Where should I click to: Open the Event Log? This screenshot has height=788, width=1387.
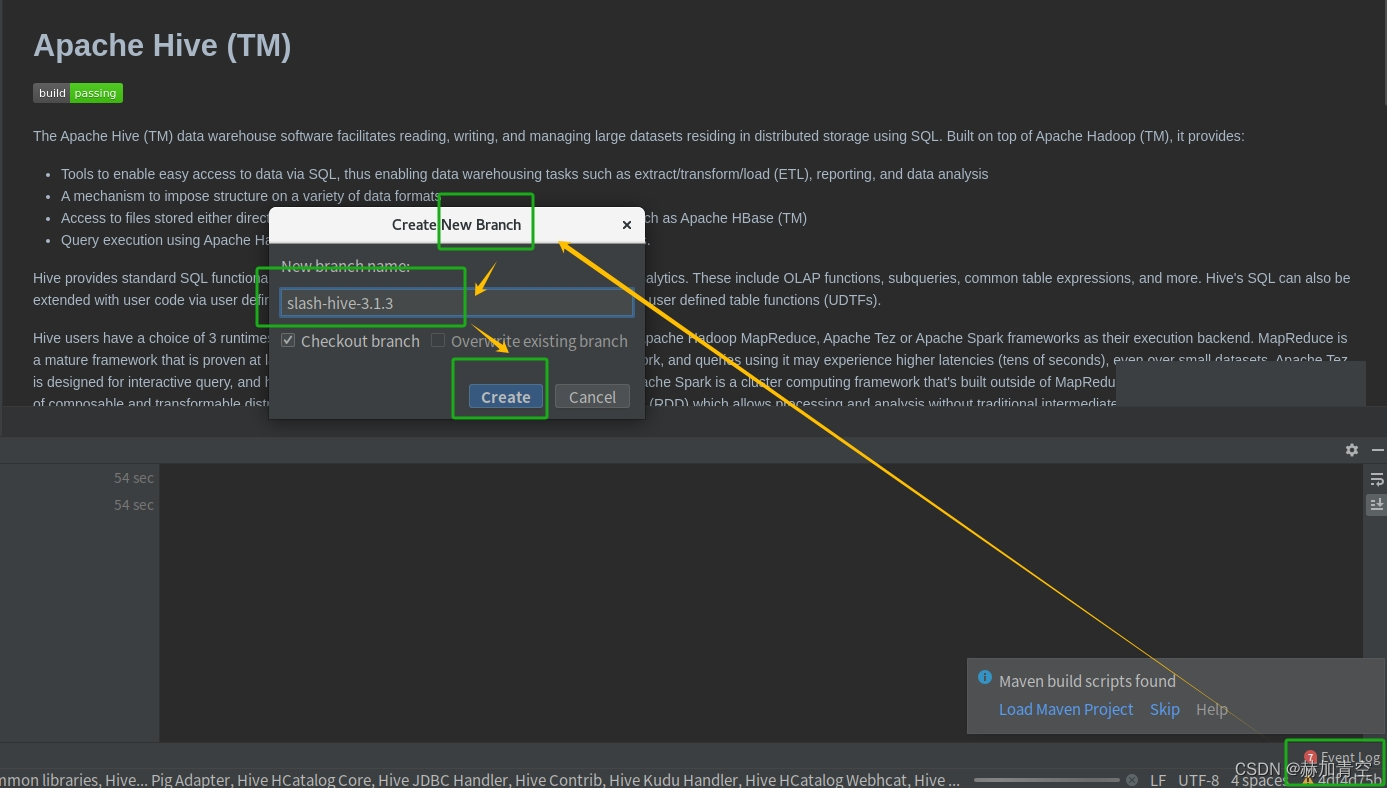click(x=1342, y=758)
